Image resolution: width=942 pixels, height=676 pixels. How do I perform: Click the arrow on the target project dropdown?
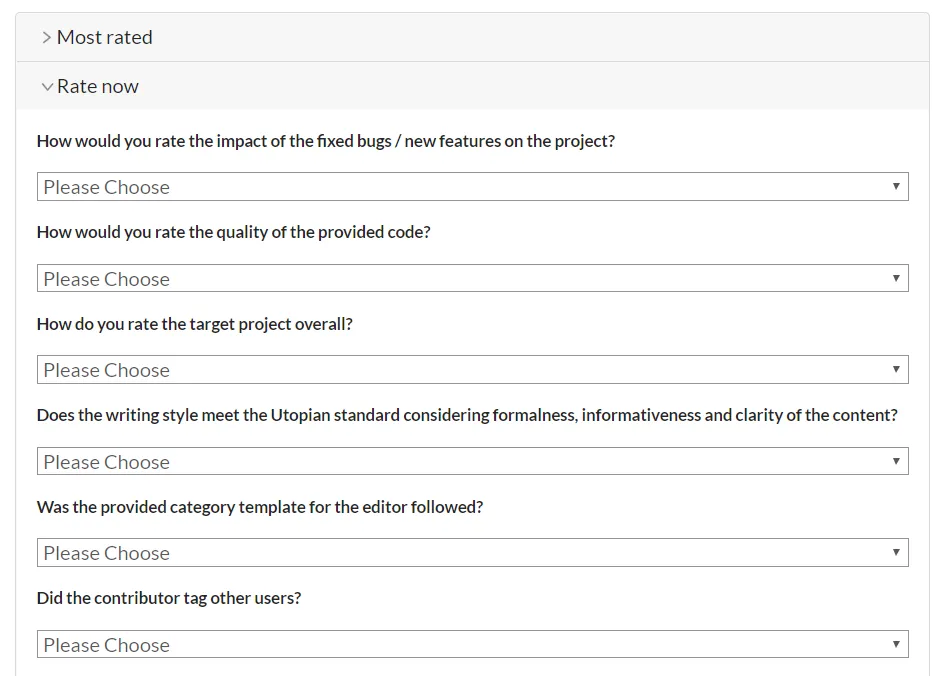pos(896,370)
